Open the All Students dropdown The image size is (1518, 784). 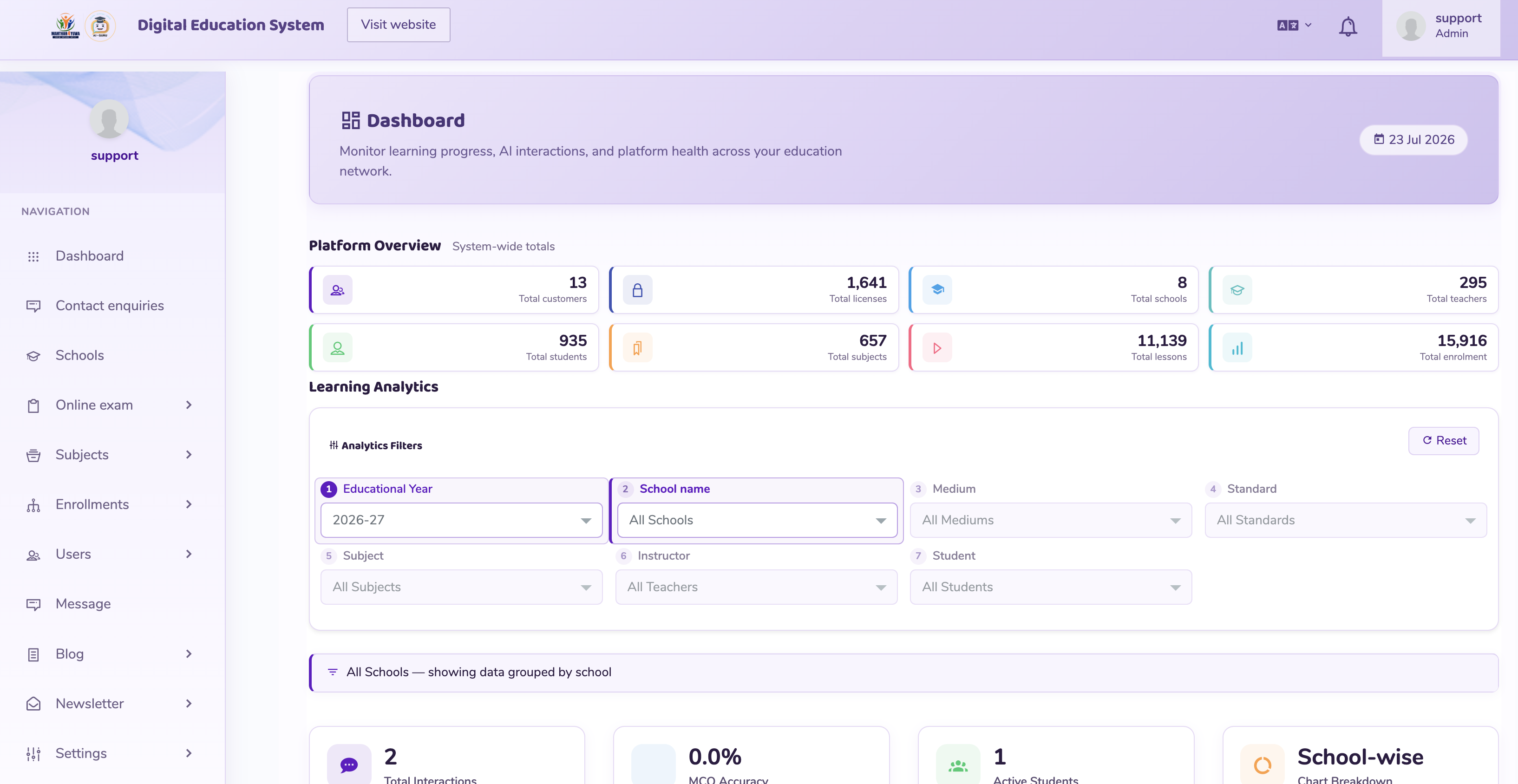pyautogui.click(x=1051, y=587)
